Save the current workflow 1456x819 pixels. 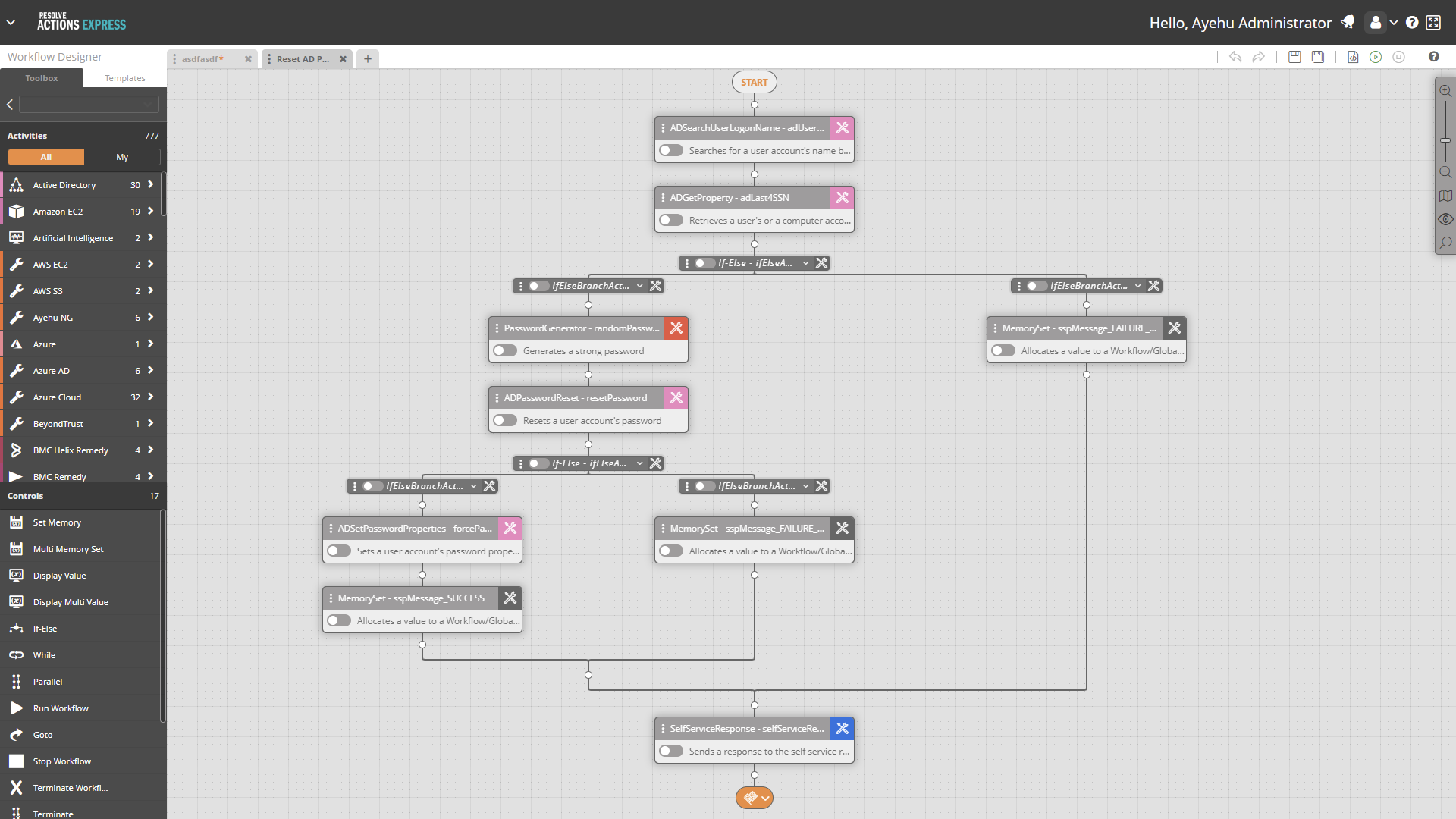1294,56
